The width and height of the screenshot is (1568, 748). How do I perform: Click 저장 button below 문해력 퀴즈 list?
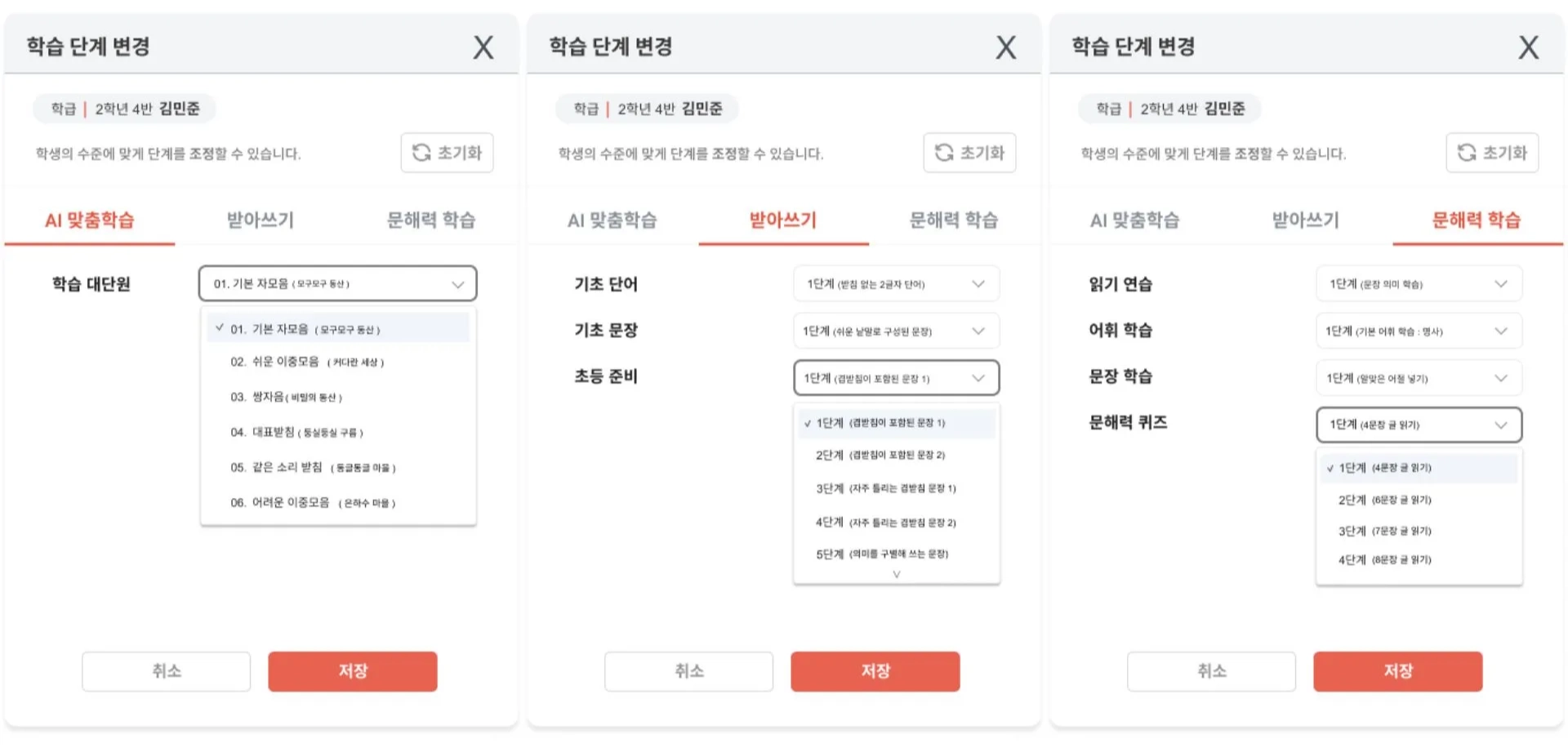point(1398,671)
